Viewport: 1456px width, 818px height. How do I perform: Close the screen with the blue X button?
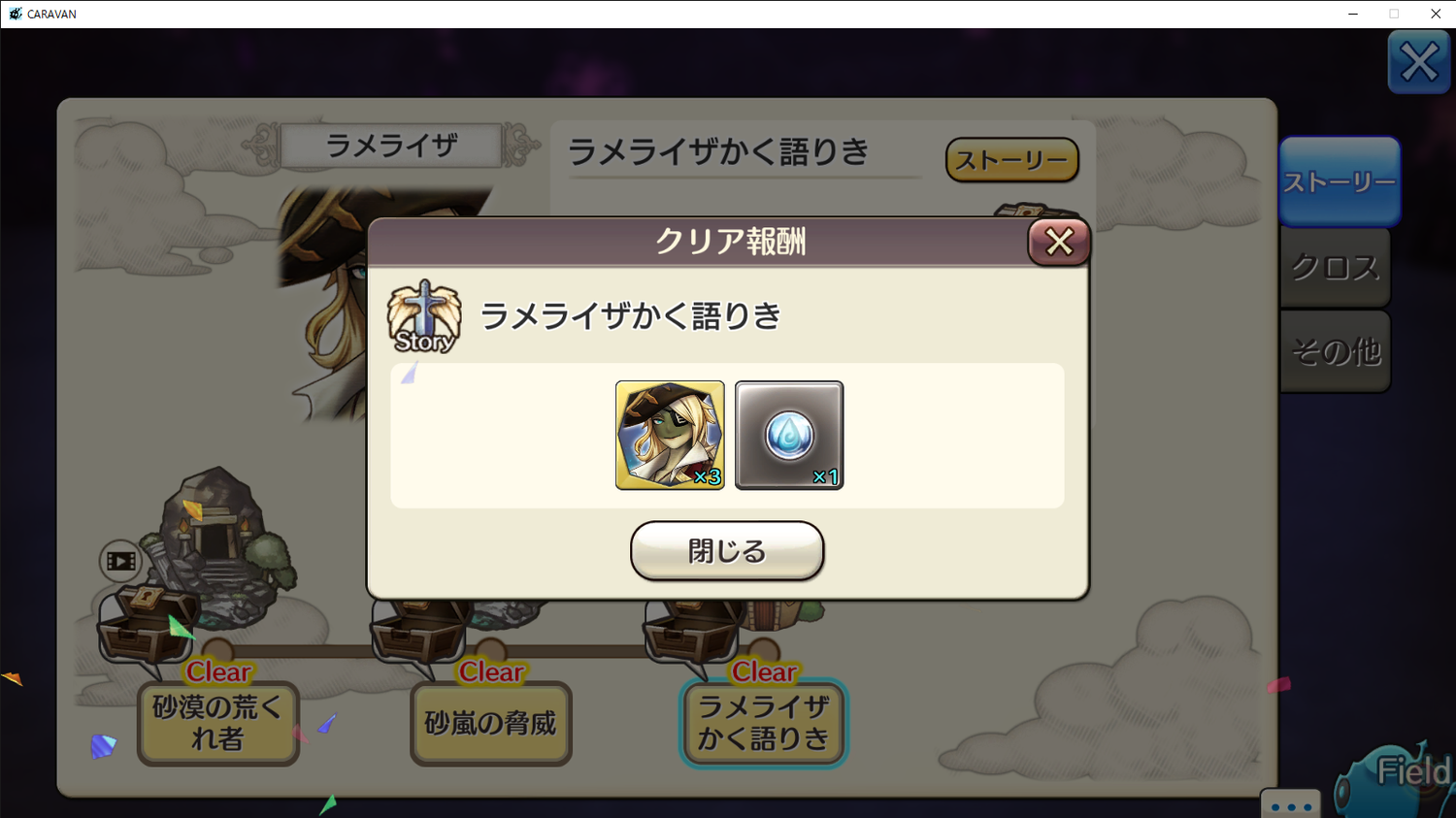1419,63
